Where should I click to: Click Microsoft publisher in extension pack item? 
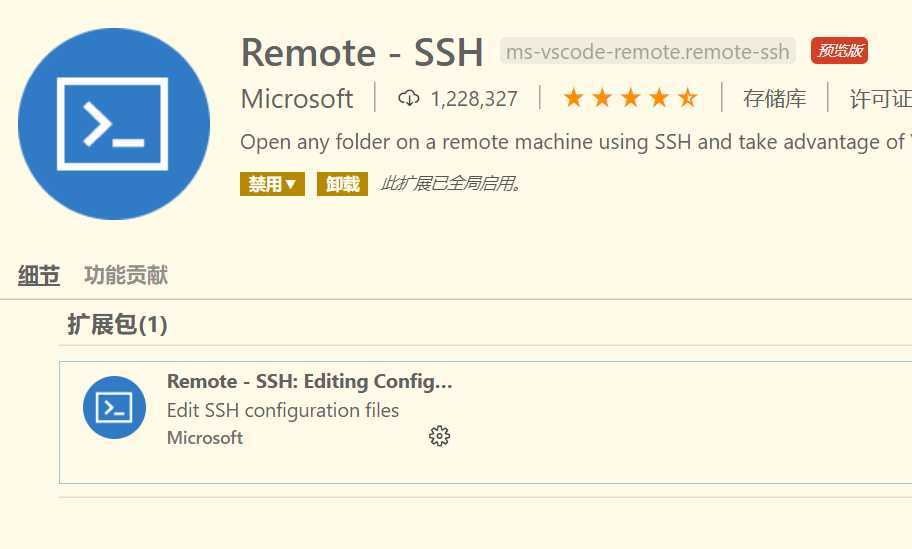coord(205,437)
